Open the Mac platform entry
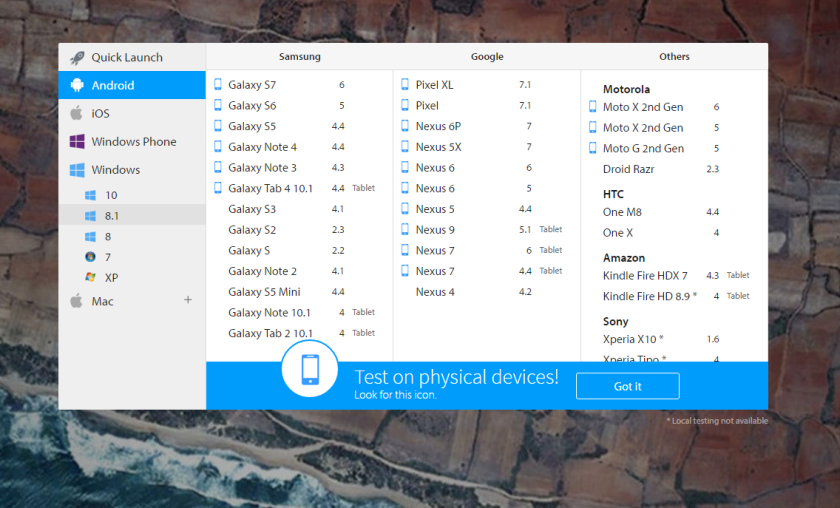Screen dimensions: 840x508 tap(132, 301)
